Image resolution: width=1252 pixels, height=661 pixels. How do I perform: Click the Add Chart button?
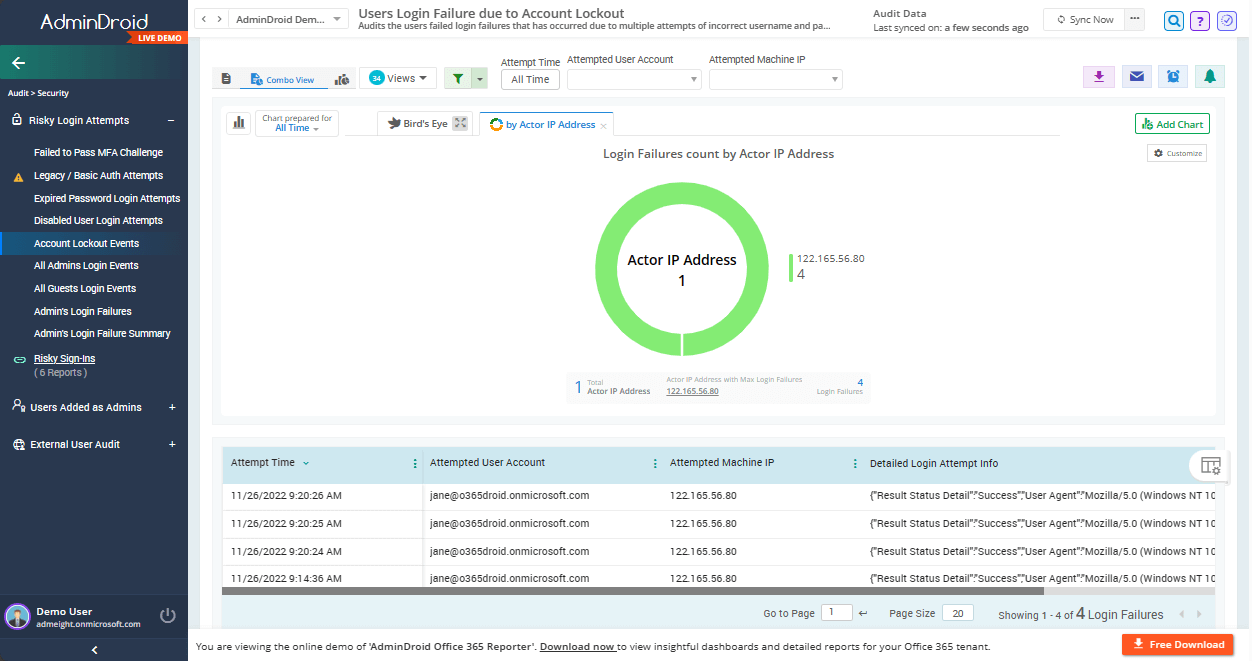(1172, 124)
